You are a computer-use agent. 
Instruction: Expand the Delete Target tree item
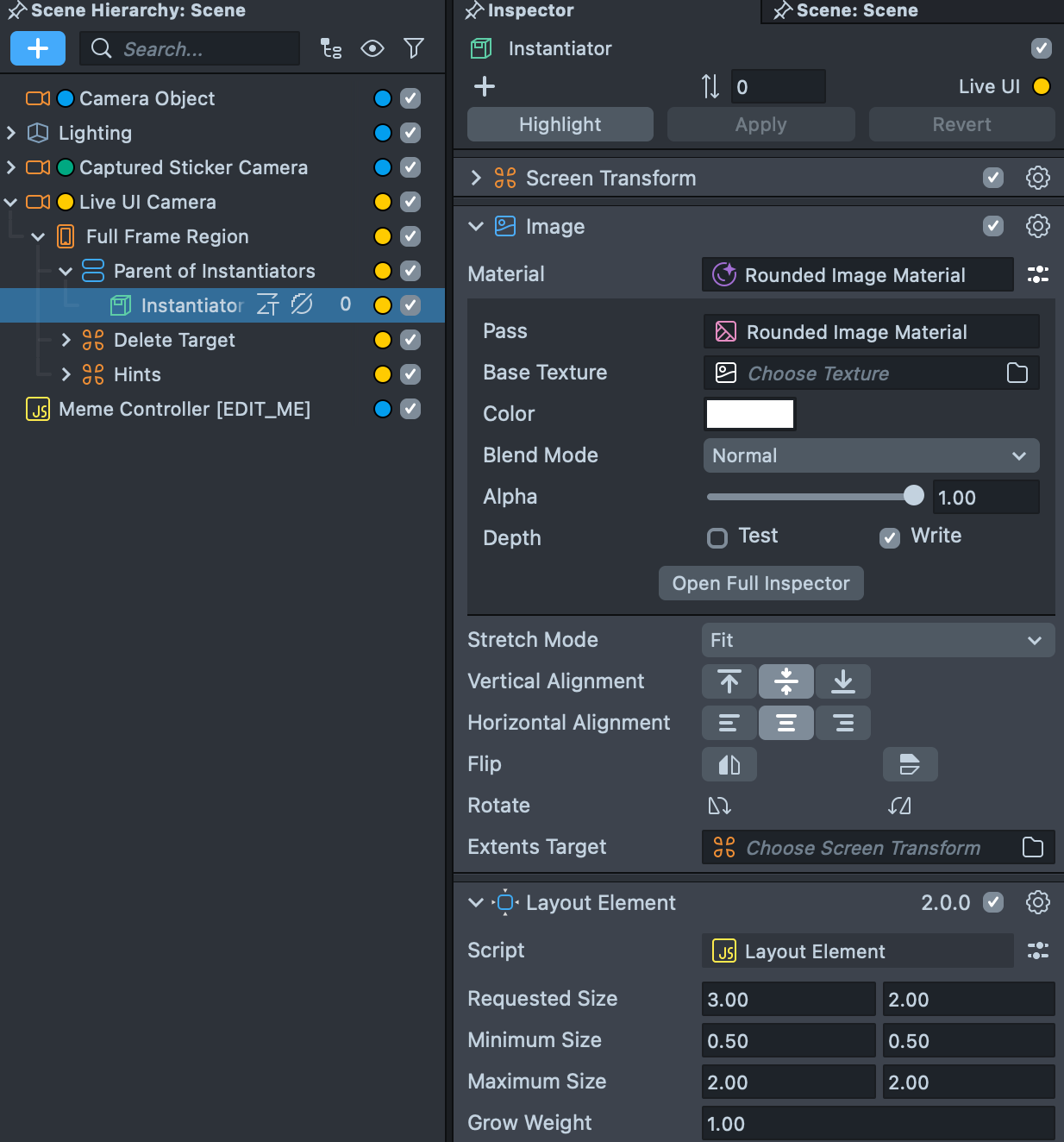point(66,340)
